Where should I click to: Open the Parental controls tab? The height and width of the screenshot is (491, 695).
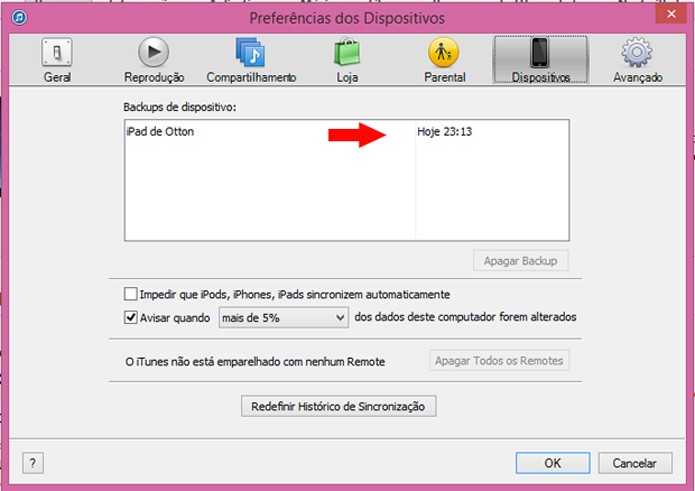[x=444, y=61]
